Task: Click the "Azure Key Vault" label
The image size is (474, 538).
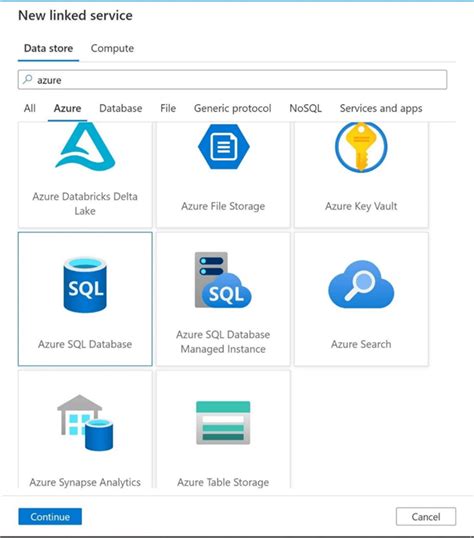Action: 361,206
